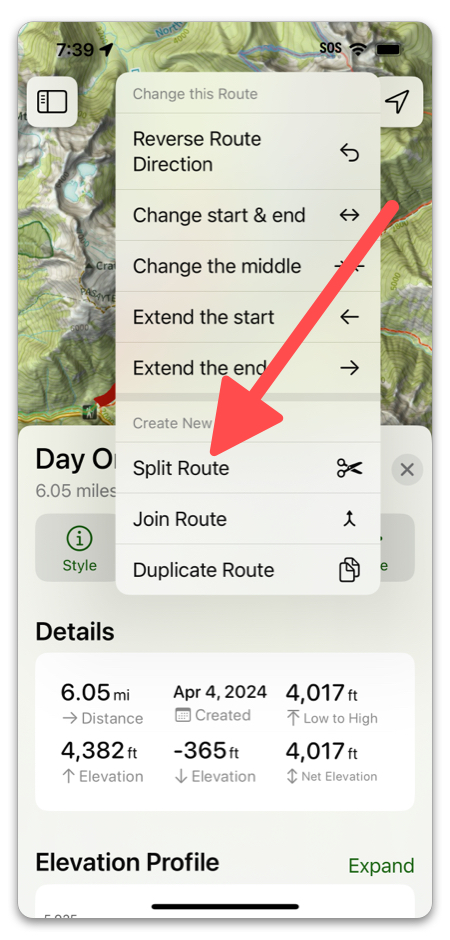
Task: Close the route details panel
Action: point(407,469)
